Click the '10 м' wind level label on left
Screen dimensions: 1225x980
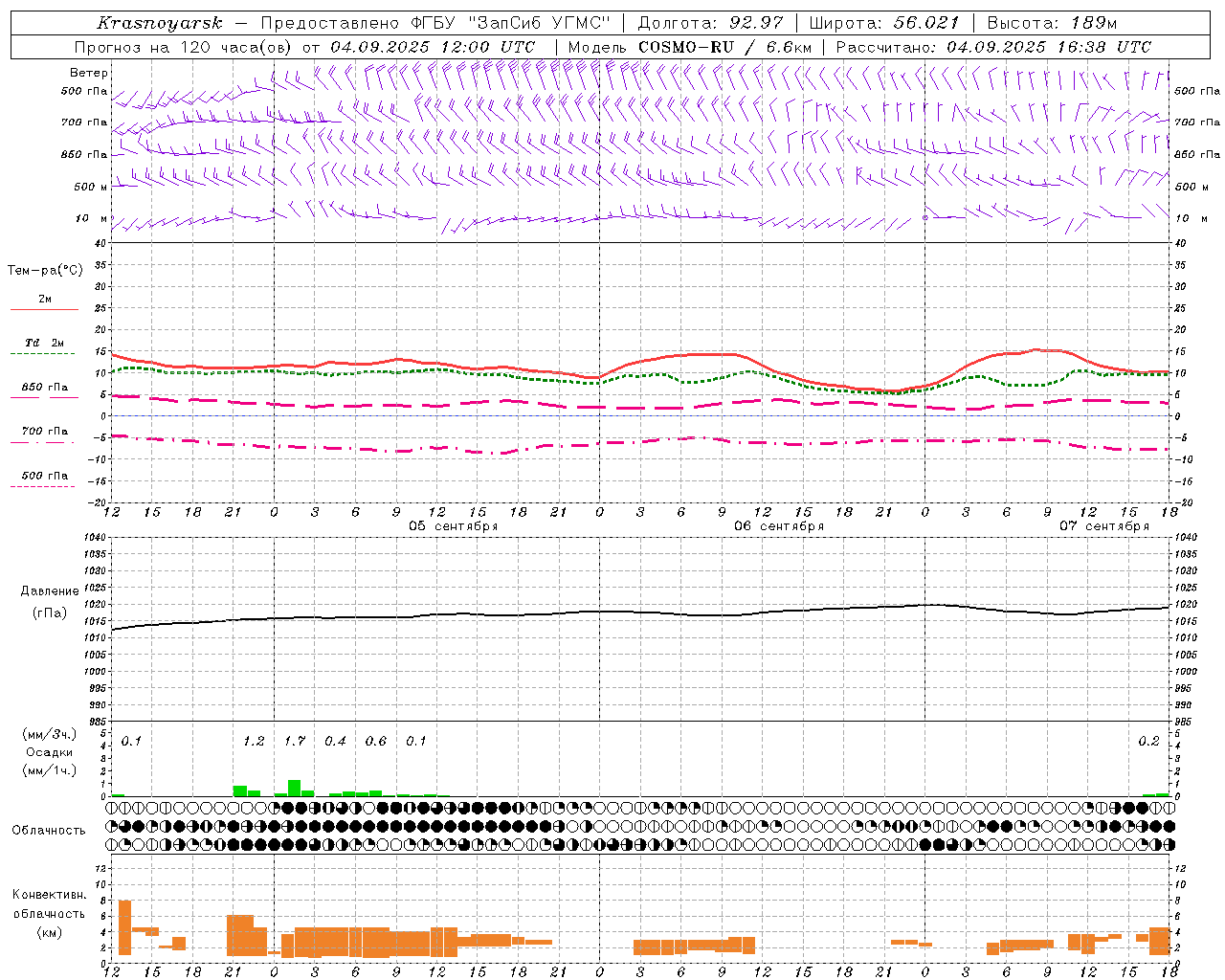click(x=92, y=218)
